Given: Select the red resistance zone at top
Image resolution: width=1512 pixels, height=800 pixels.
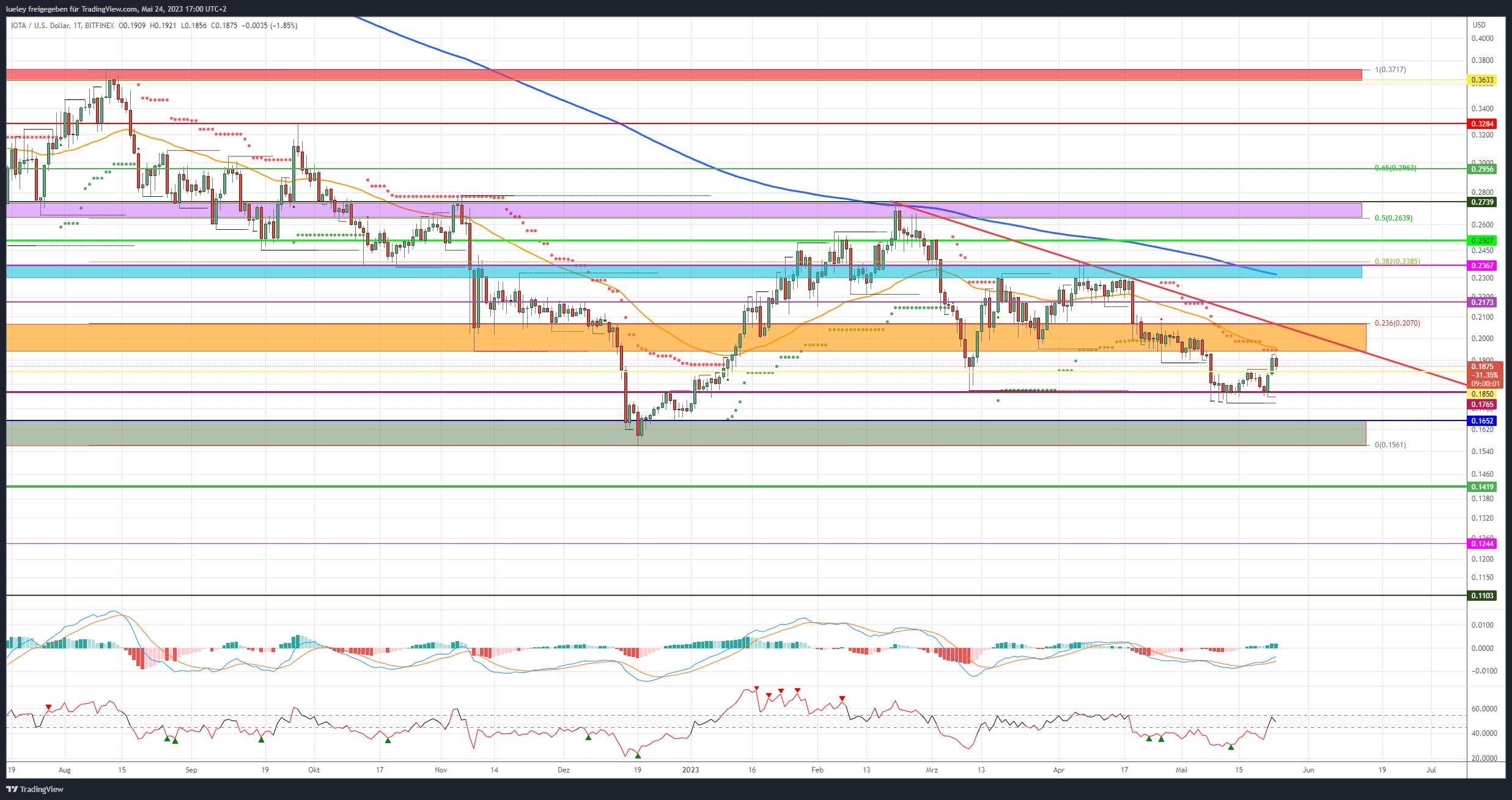Looking at the screenshot, I should [x=684, y=75].
